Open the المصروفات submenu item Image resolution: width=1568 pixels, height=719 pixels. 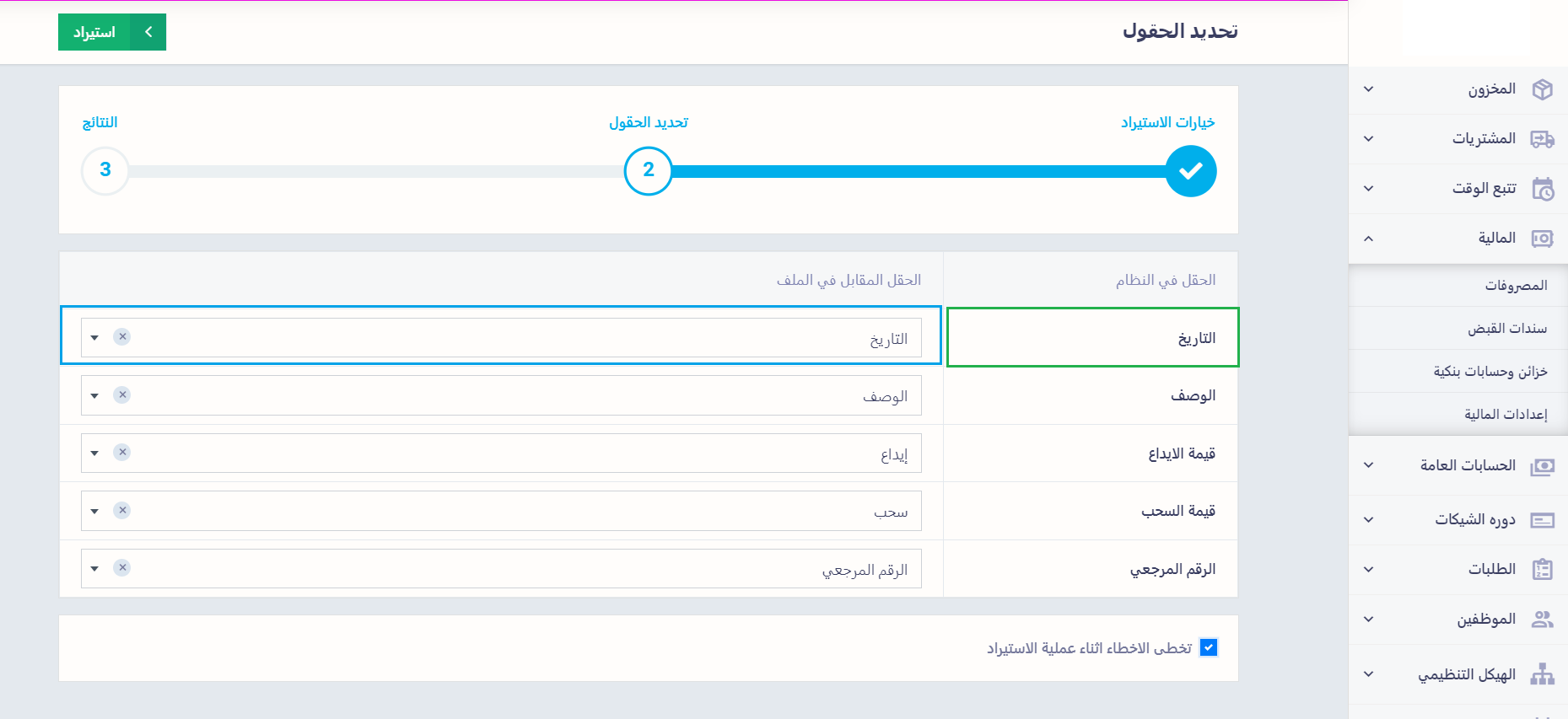(x=1516, y=286)
